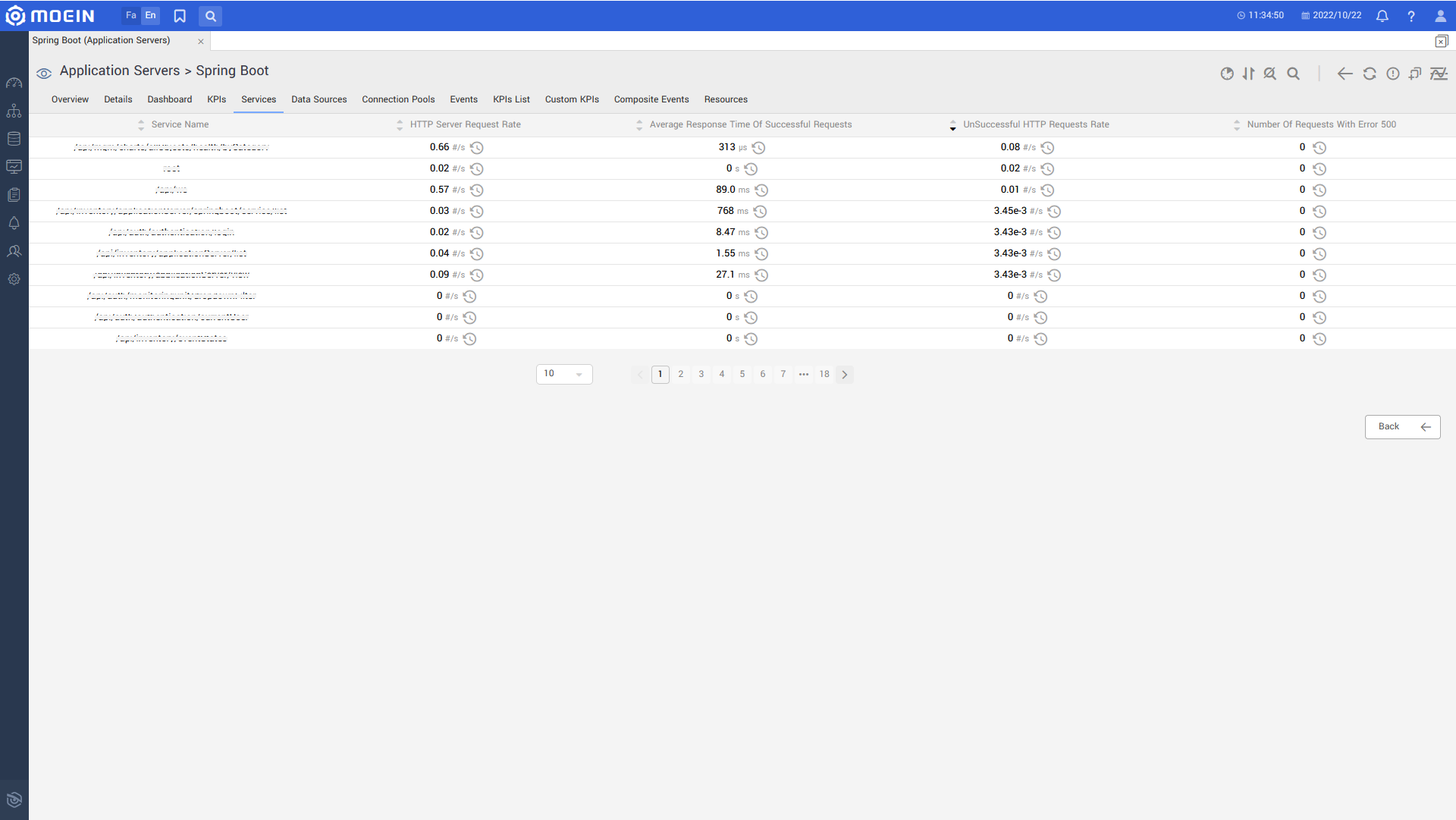Switch language to En
Viewport: 1456px width, 820px height.
point(150,15)
